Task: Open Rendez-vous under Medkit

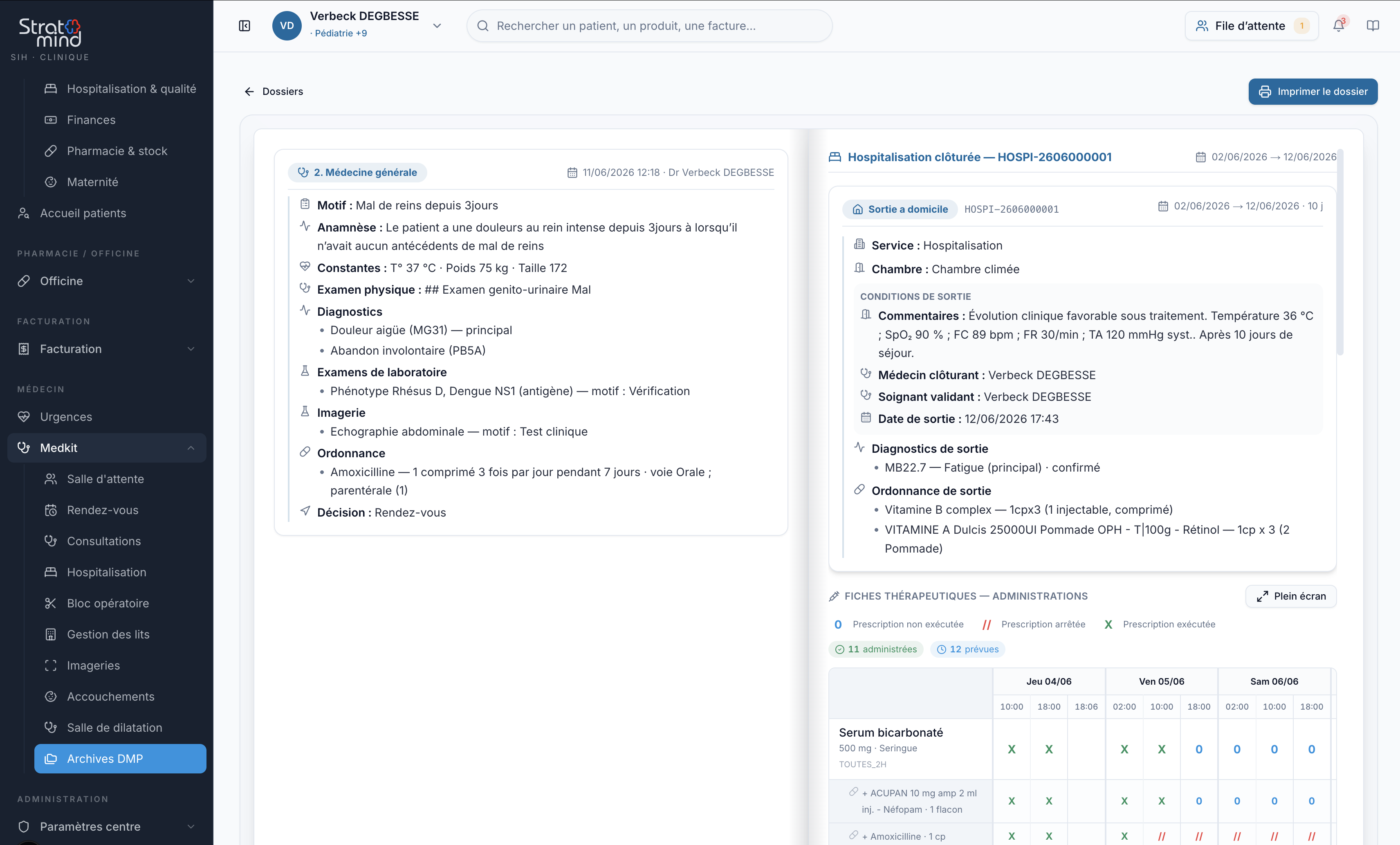Action: click(120, 510)
